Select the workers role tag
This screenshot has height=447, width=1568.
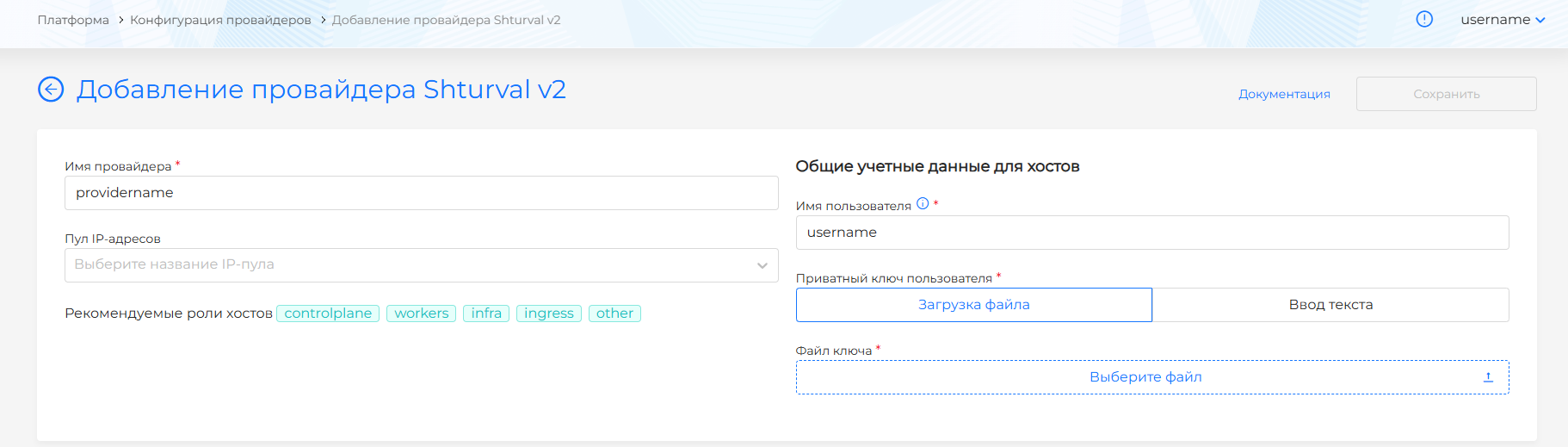(421, 314)
